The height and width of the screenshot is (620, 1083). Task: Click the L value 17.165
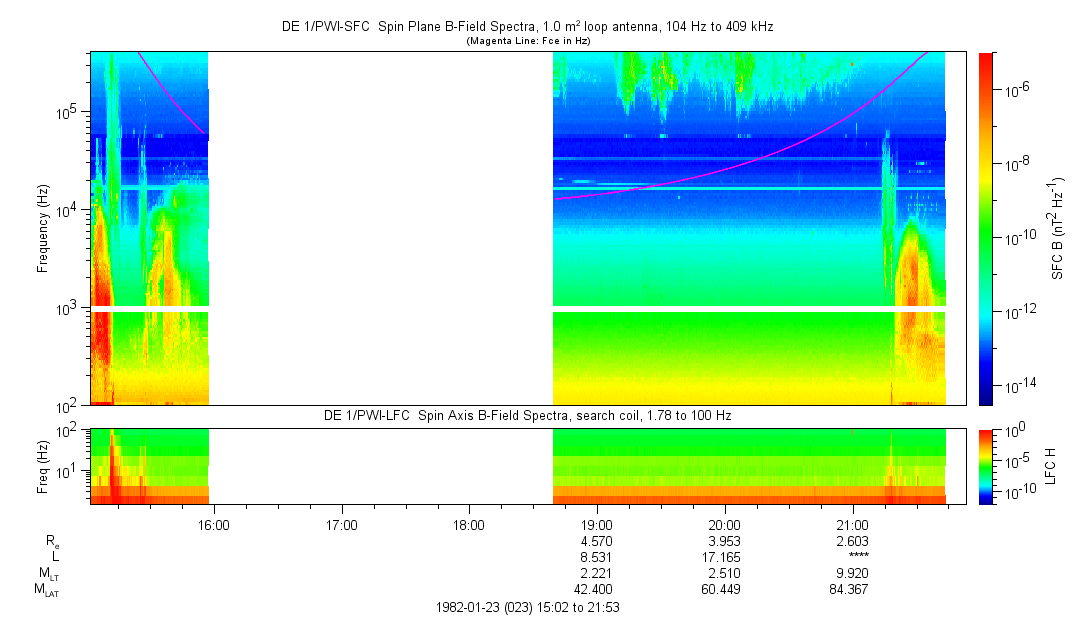pos(724,557)
